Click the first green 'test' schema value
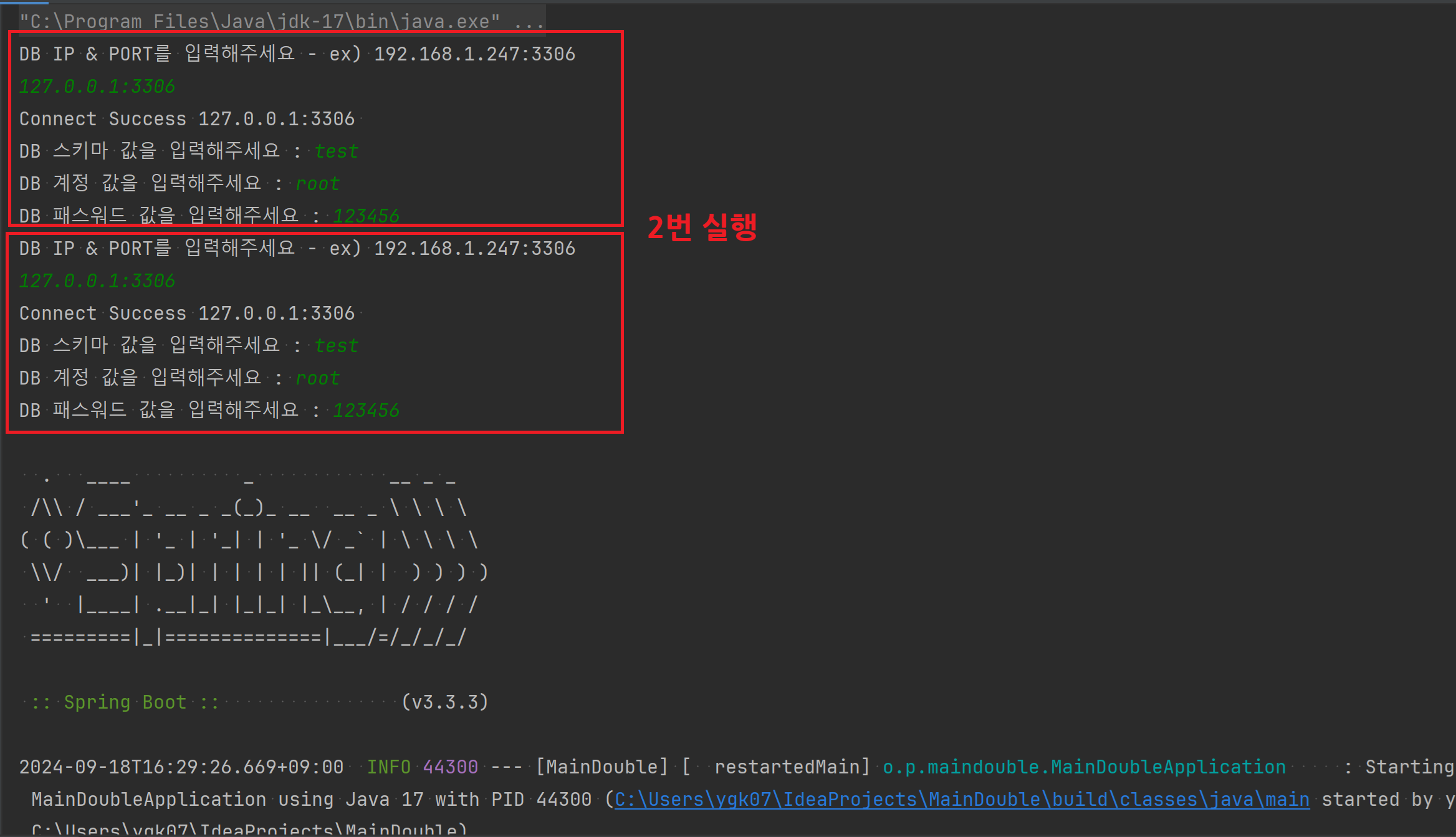 337,151
